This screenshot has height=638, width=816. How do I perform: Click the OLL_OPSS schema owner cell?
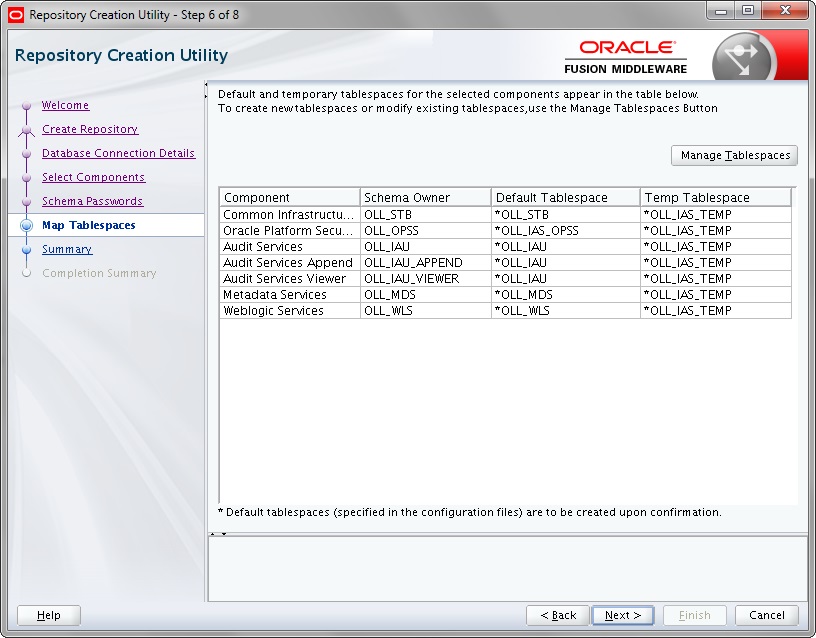(x=426, y=231)
